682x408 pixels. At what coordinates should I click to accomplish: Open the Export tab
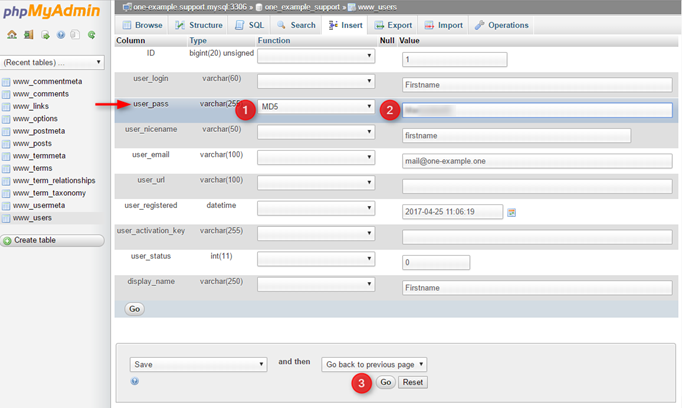click(x=393, y=25)
